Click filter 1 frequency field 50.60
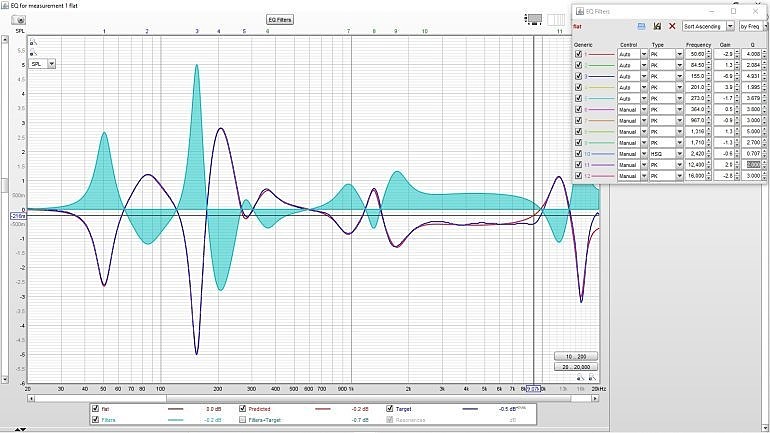This screenshot has width=770, height=433. tap(695, 54)
